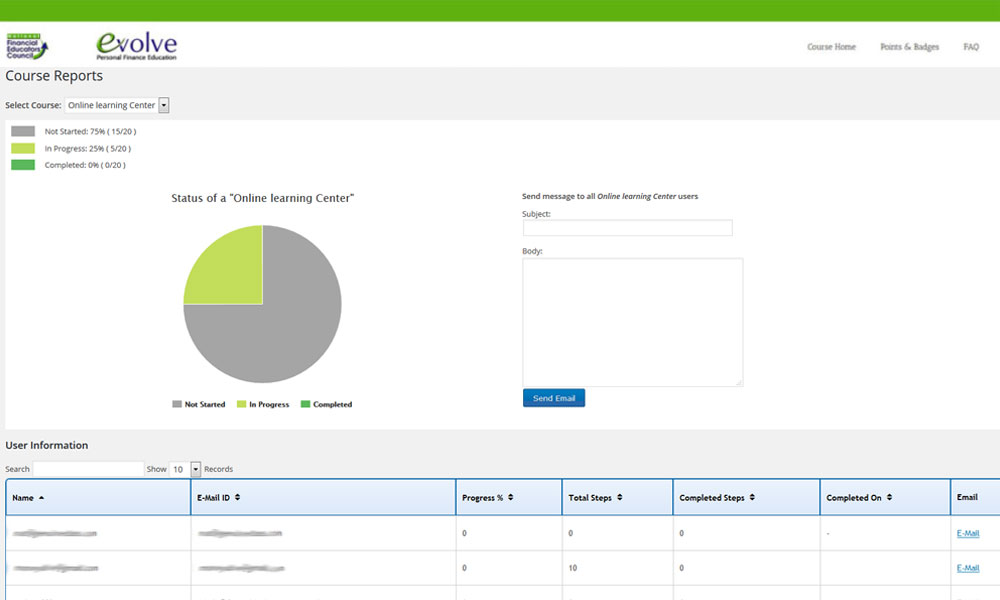Viewport: 1000px width, 600px height.
Task: Click Total Steps value 10 in second row
Action: pos(573,567)
